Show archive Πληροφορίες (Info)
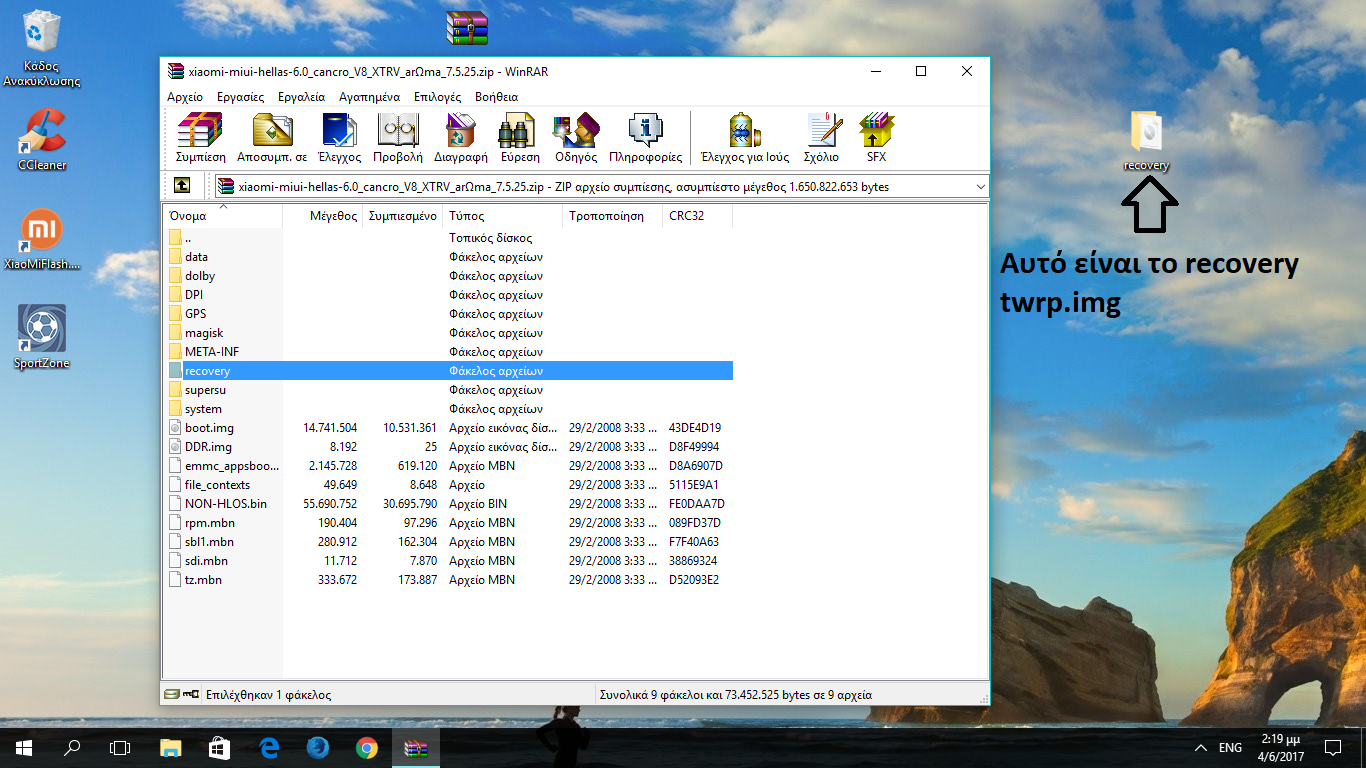Viewport: 1366px width, 768px height. tap(645, 137)
